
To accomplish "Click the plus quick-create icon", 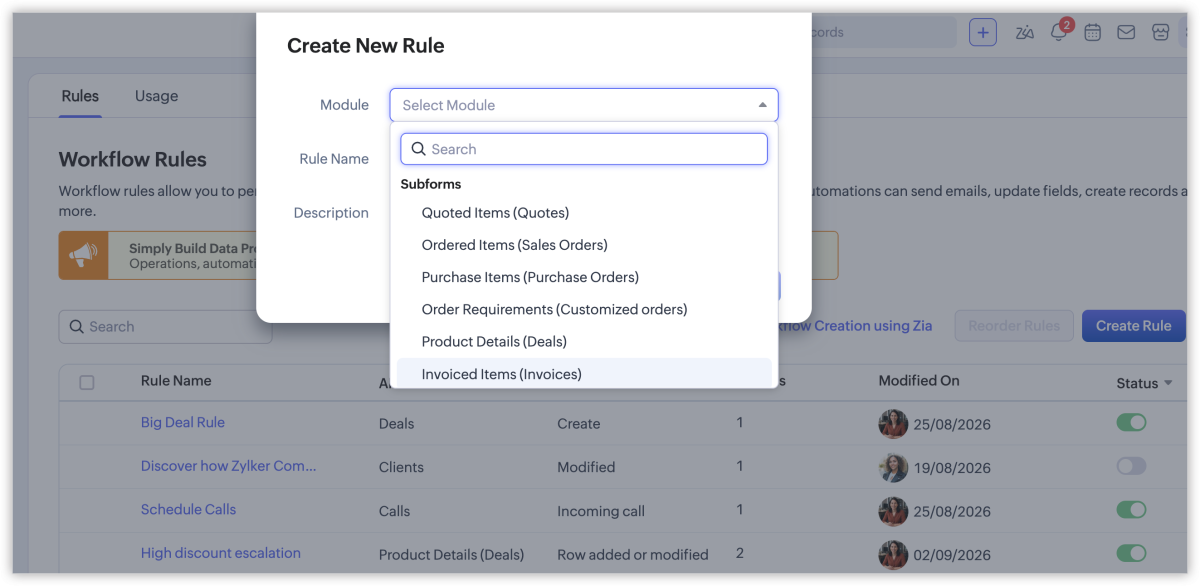I will (983, 32).
